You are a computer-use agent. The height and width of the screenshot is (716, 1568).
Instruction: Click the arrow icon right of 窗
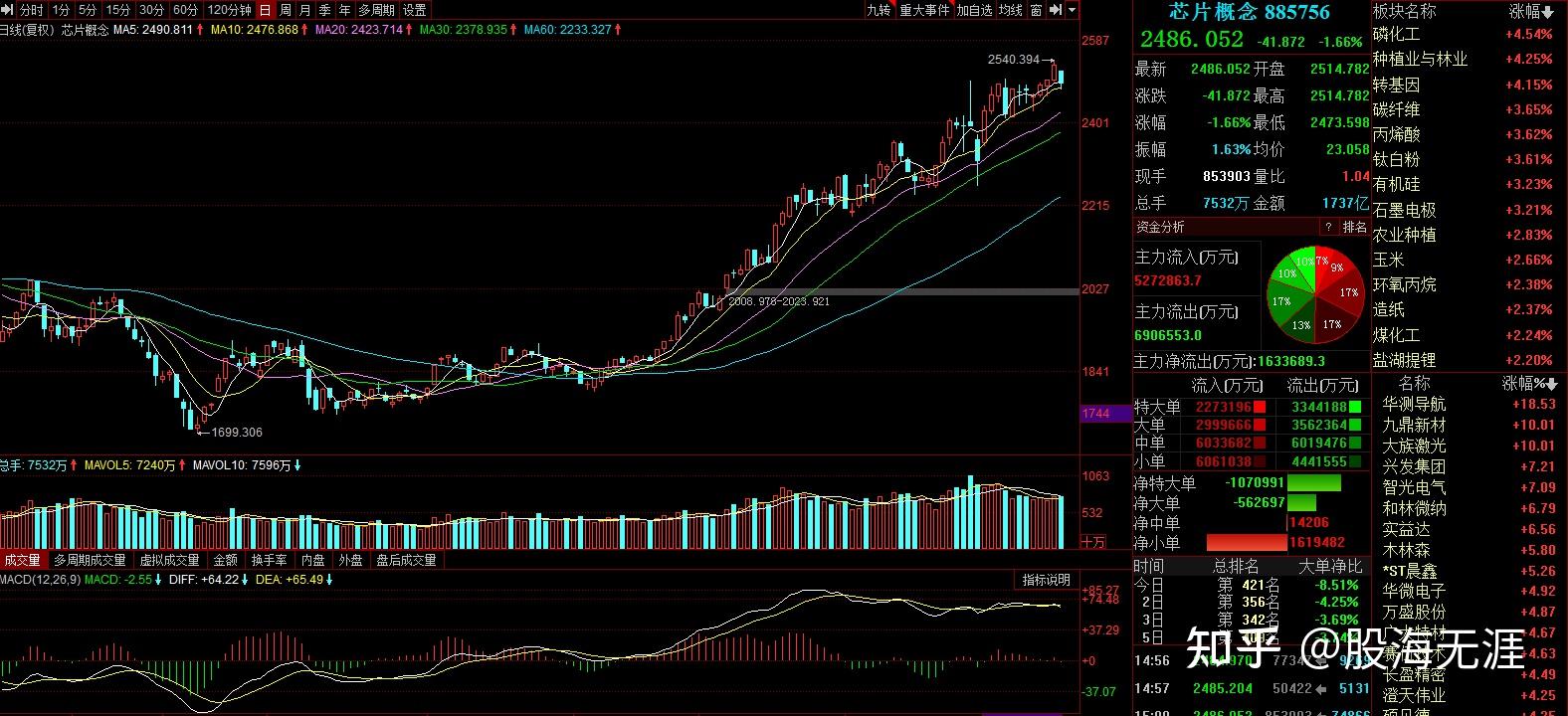(1056, 10)
